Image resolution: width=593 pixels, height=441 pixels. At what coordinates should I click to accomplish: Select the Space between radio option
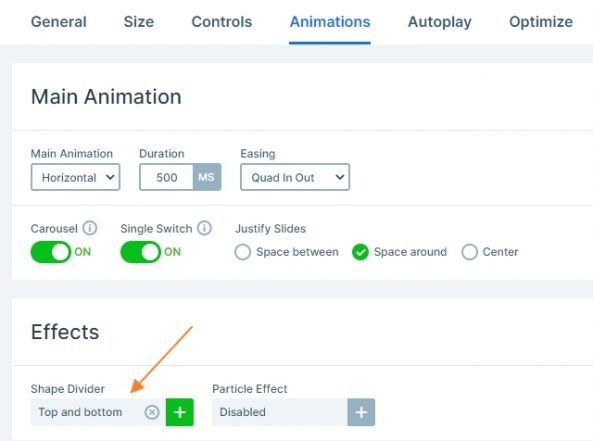pos(242,252)
